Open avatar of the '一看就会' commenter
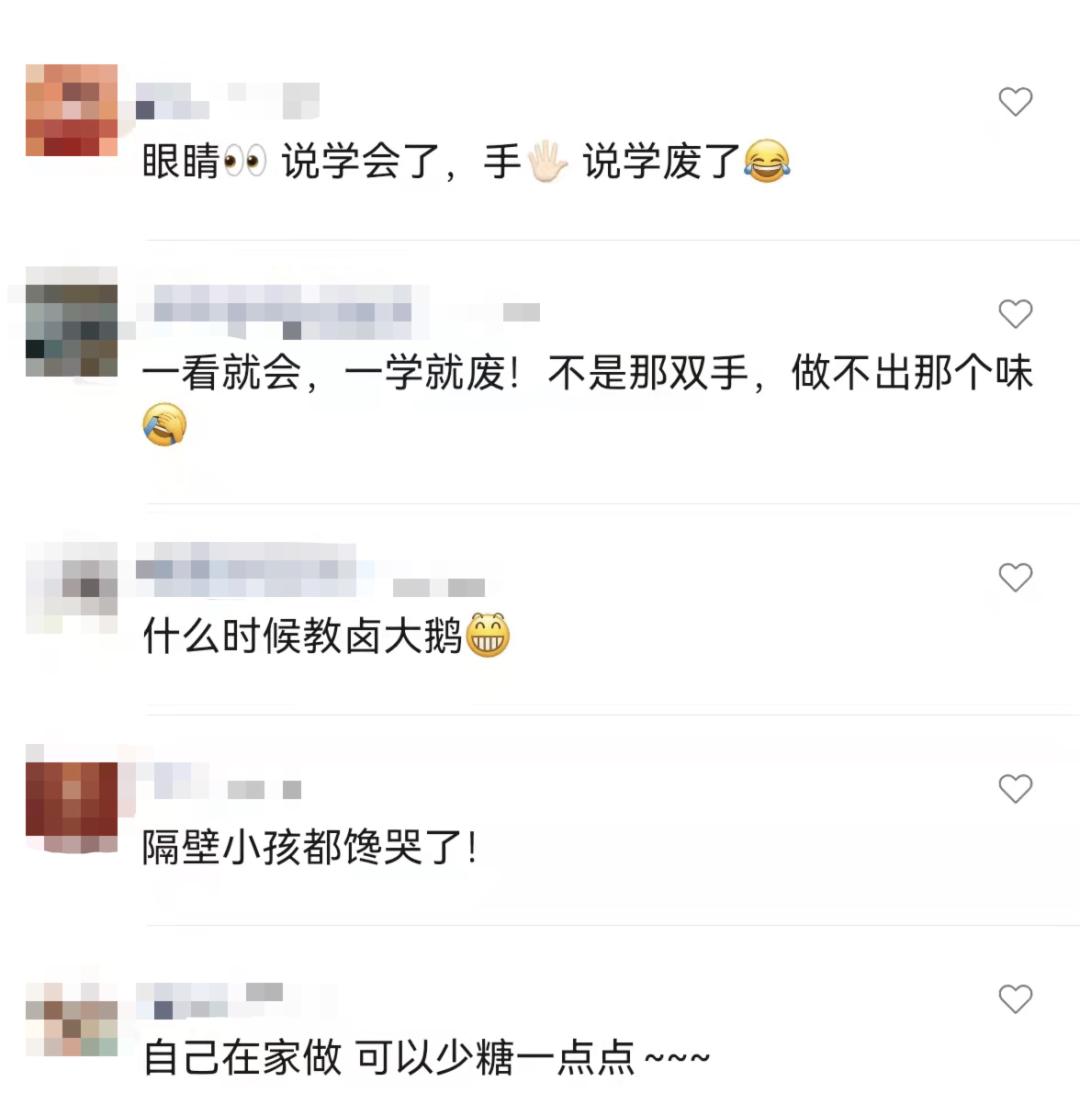Image resolution: width=1080 pixels, height=1118 pixels. coord(71,330)
